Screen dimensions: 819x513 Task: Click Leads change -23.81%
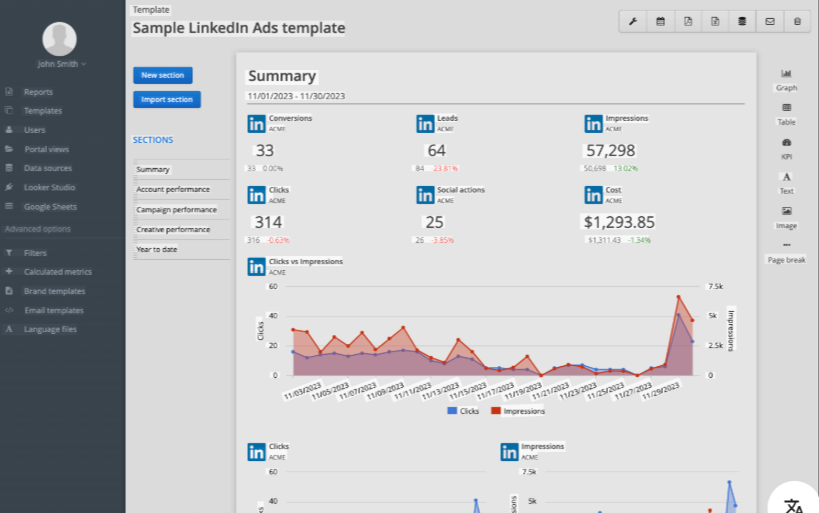[x=445, y=168]
